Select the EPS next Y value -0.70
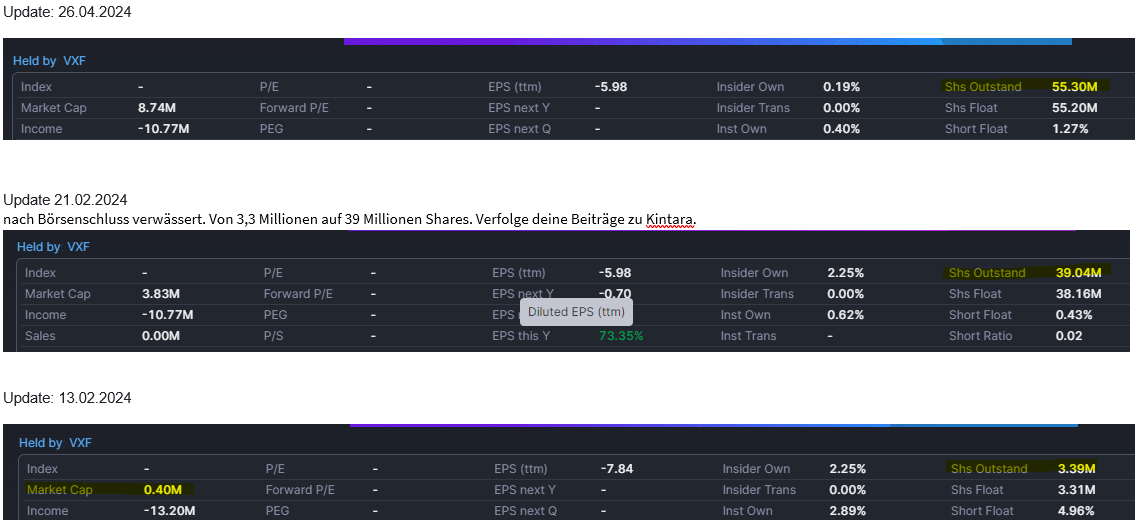The height and width of the screenshot is (529, 1135). click(615, 294)
